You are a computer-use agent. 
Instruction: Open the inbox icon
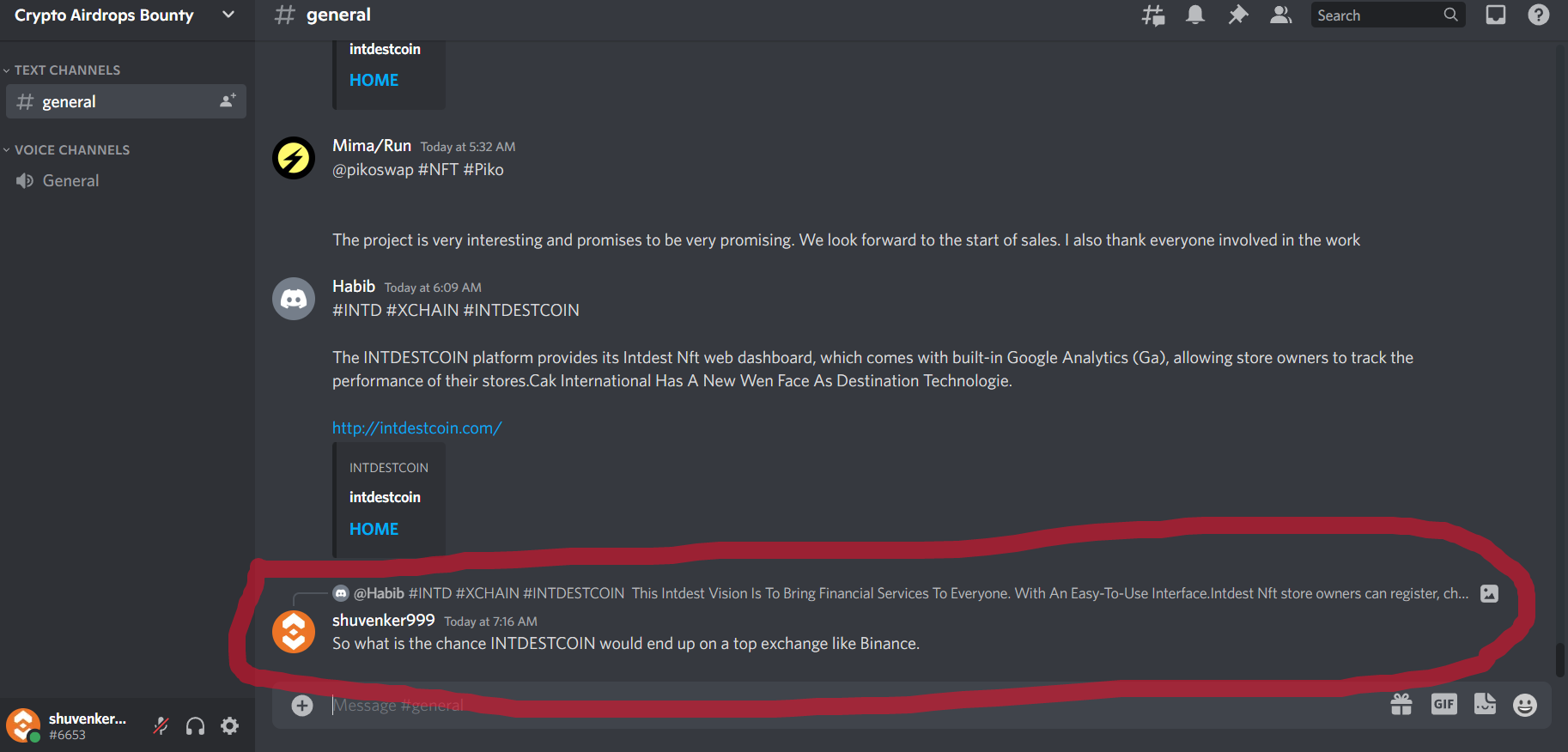point(1496,15)
